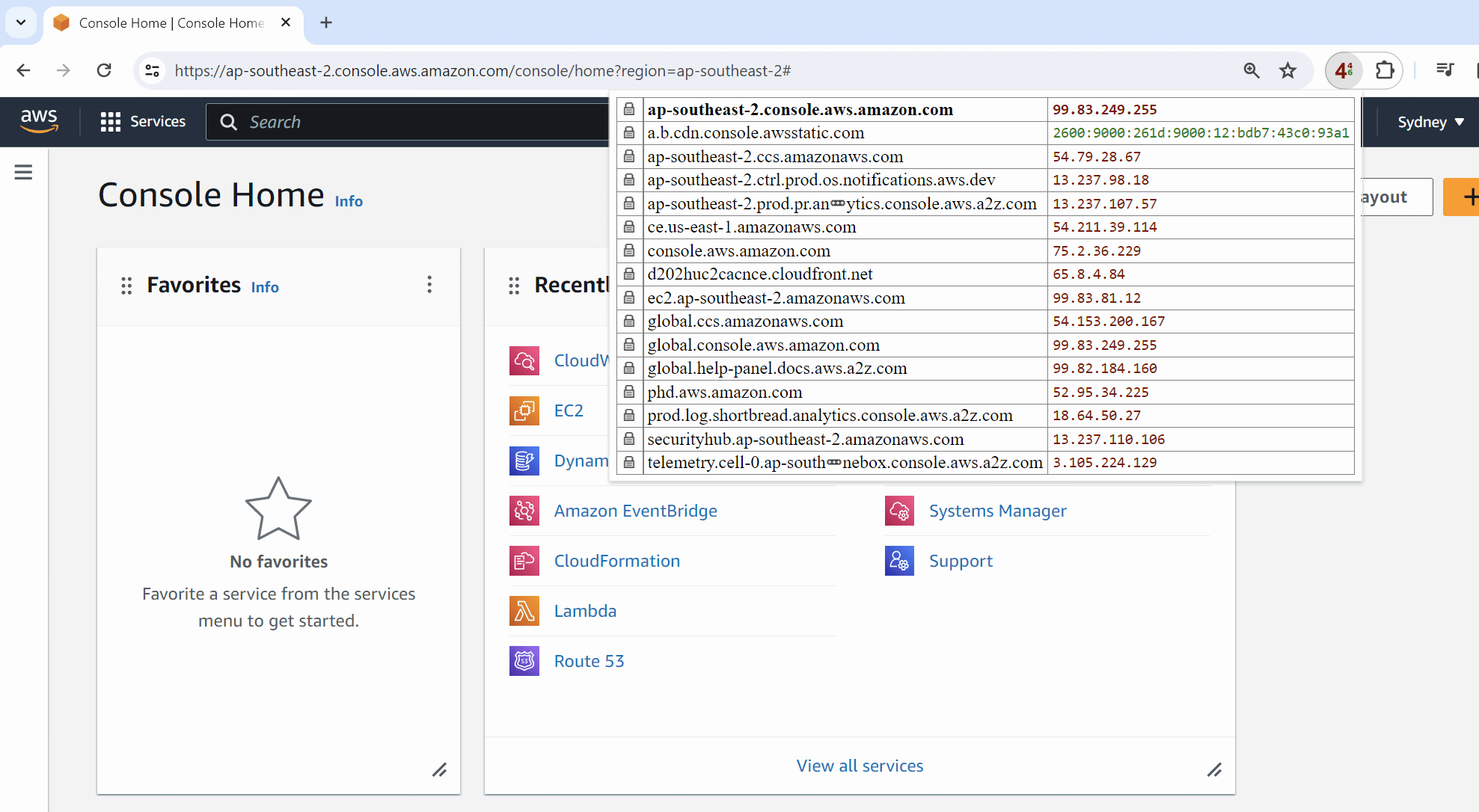Click IP address 75.2.36.229
The height and width of the screenshot is (812, 1479).
pos(1097,251)
